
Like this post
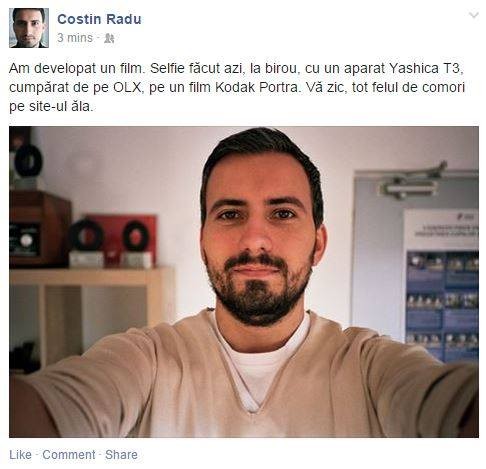pos(20,455)
